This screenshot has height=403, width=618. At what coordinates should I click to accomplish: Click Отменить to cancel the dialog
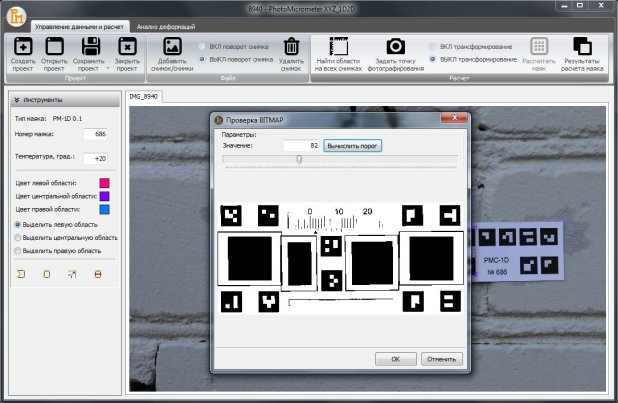tap(441, 359)
